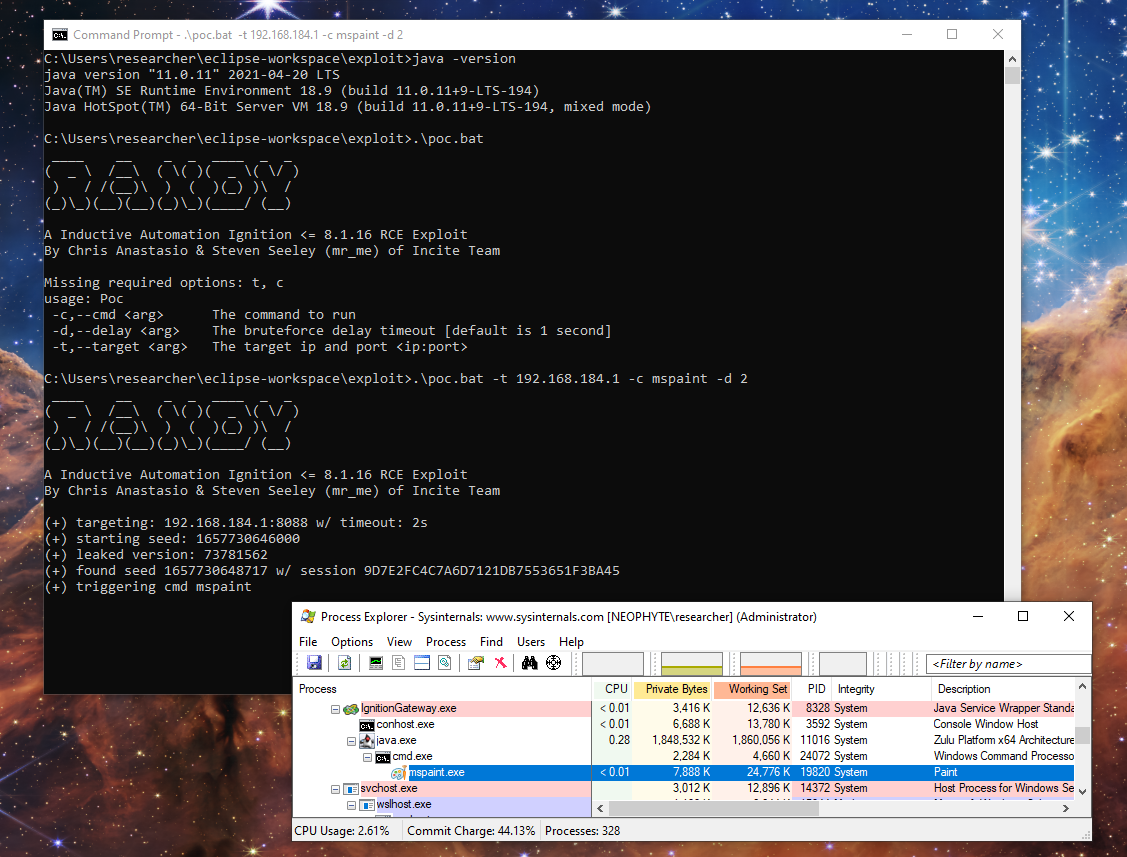The image size is (1127, 857).
Task: Click the Process Explorer title bar icon
Action: 308,616
